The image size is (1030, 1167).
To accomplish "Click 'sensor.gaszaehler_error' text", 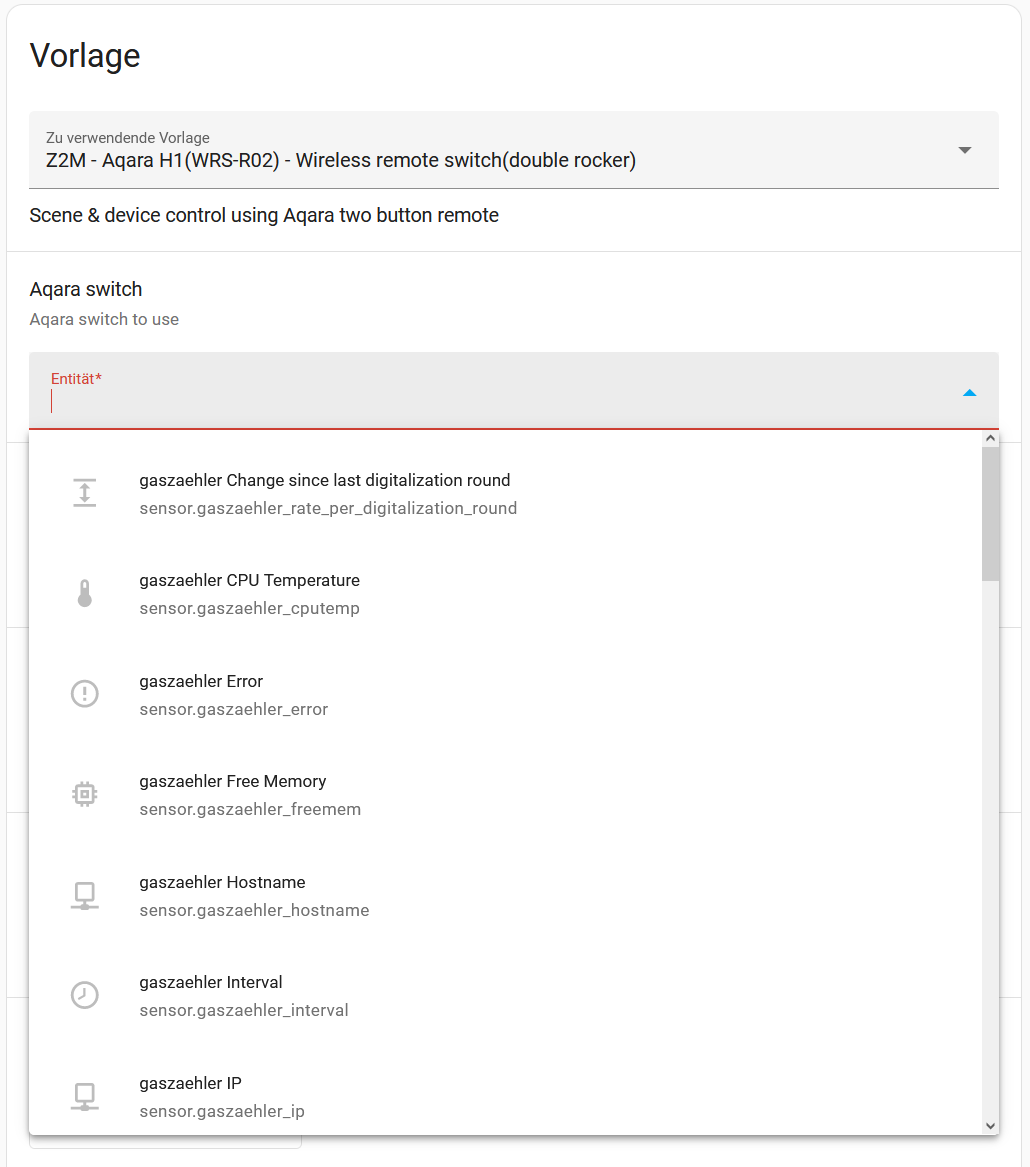I will point(234,709).
